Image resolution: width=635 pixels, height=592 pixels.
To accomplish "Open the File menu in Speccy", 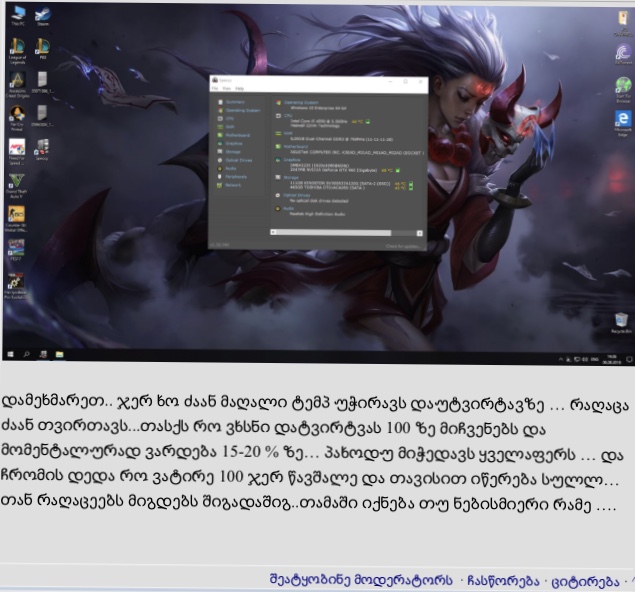I will [215, 88].
